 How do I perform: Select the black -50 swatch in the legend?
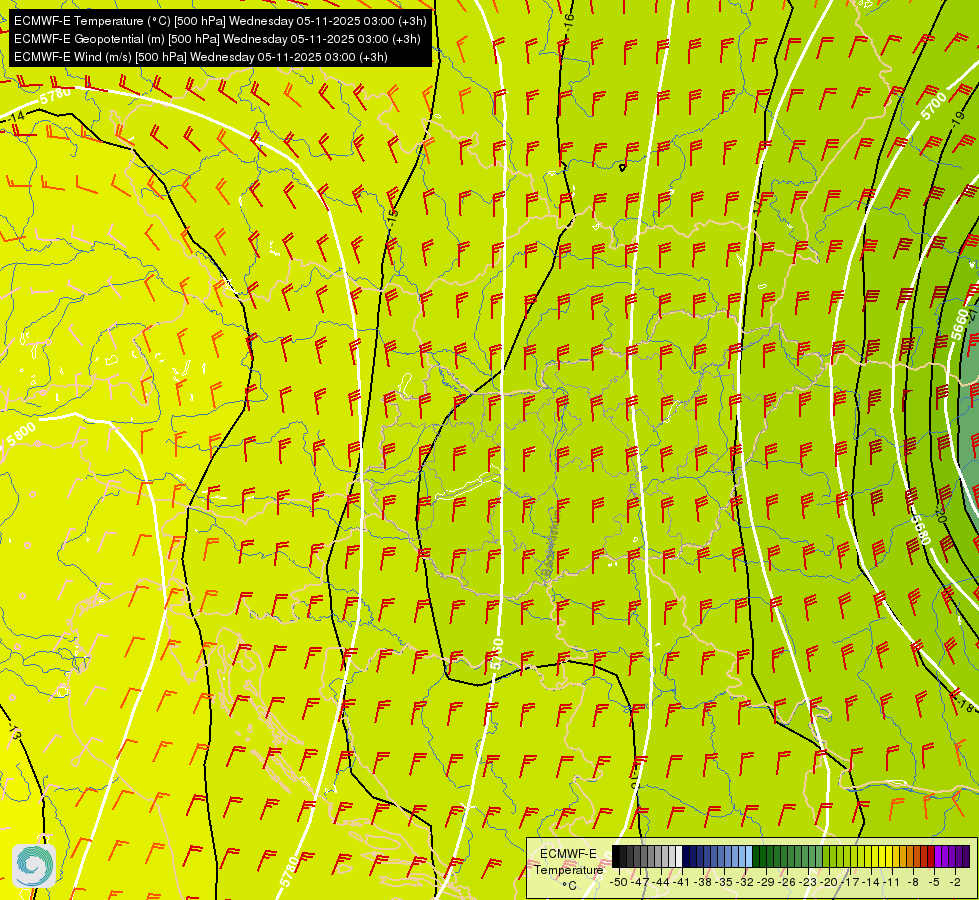pyautogui.click(x=616, y=856)
